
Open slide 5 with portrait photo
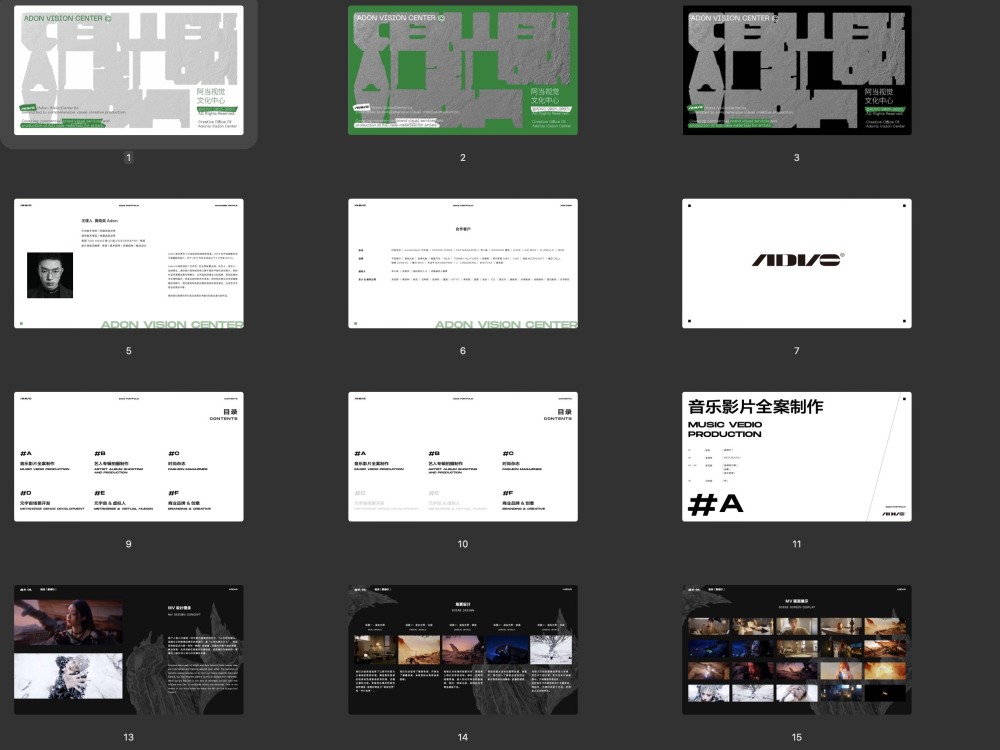point(129,263)
